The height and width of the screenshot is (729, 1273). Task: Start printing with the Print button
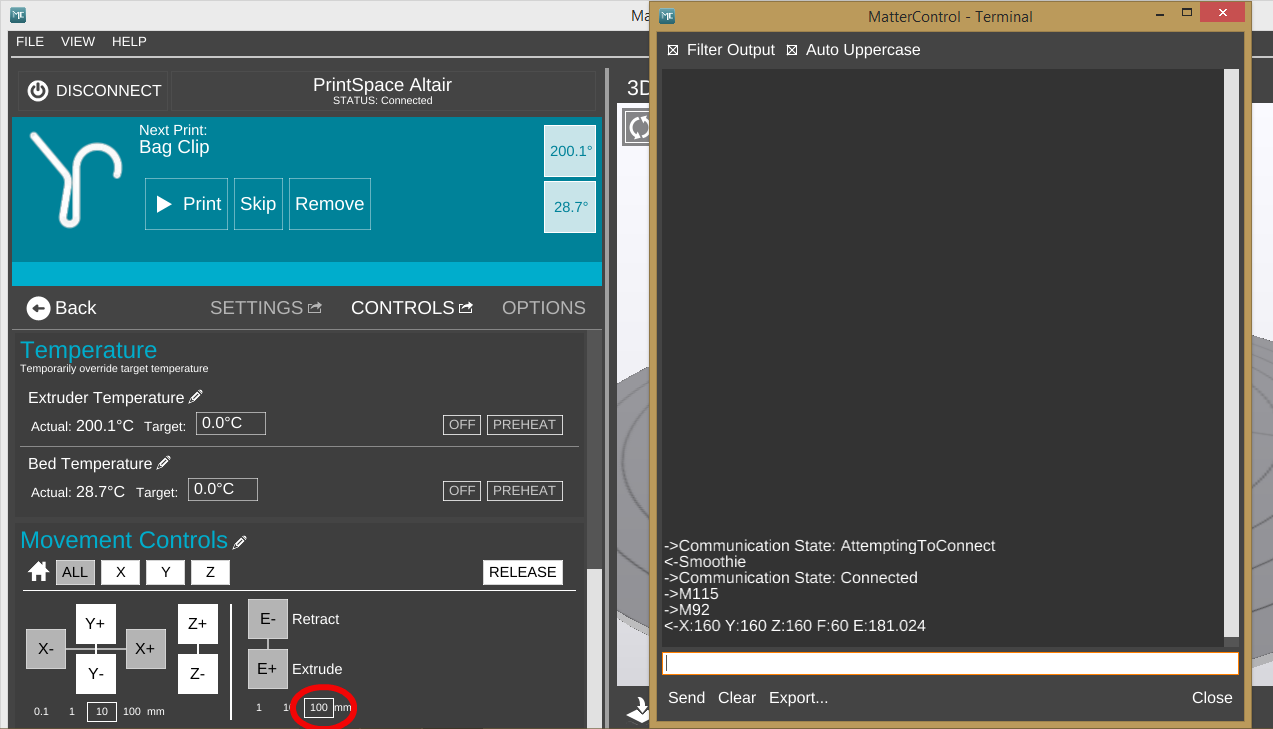tap(187, 204)
